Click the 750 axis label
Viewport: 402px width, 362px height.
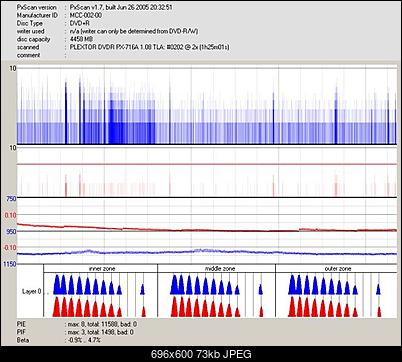(x=11, y=199)
